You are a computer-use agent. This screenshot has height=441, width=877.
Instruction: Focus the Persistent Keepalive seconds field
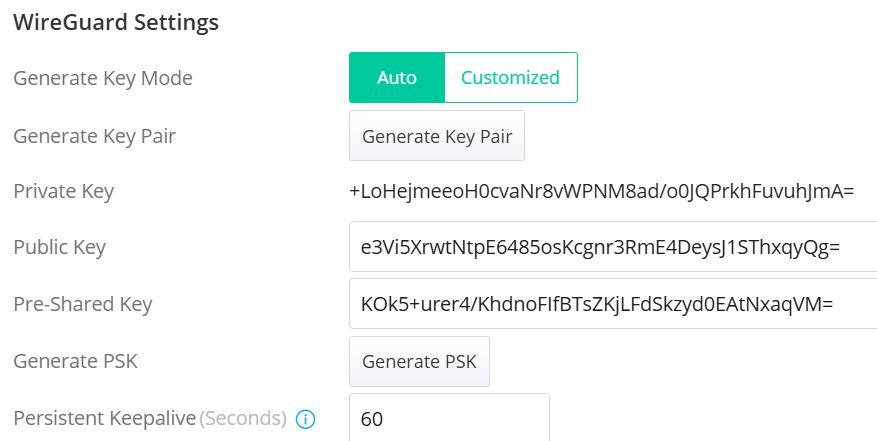pyautogui.click(x=450, y=419)
